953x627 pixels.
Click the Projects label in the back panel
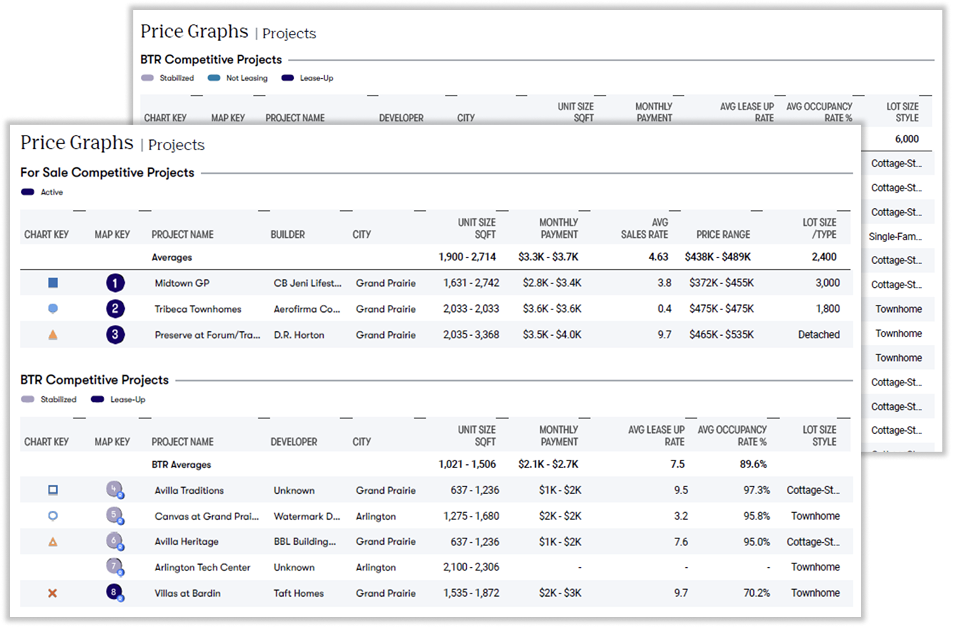[x=289, y=34]
